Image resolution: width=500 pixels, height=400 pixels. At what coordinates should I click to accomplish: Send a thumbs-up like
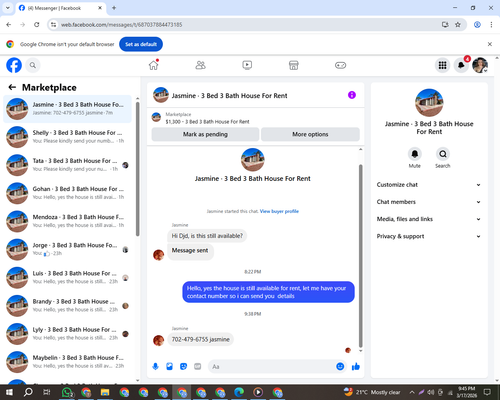pos(356,367)
